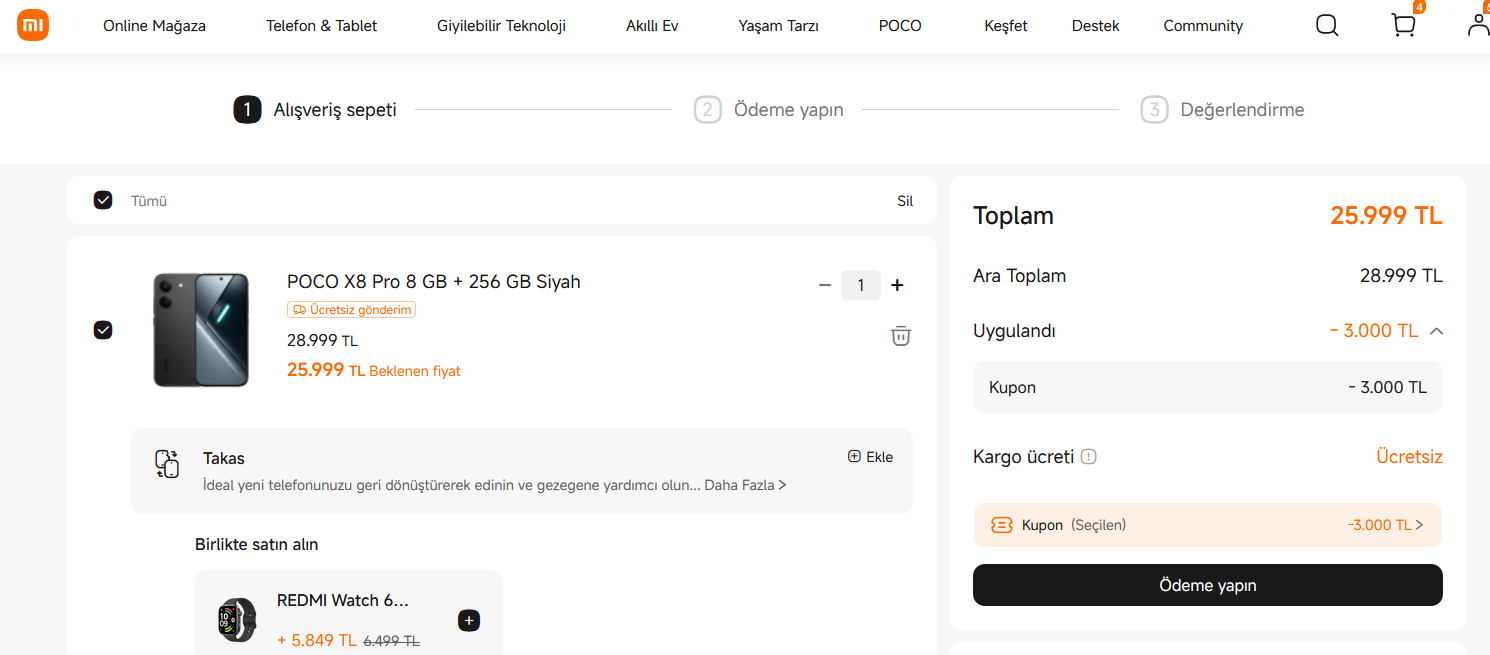Open the Giyilebilir Teknoloji menu
The height and width of the screenshot is (655, 1490).
click(501, 26)
